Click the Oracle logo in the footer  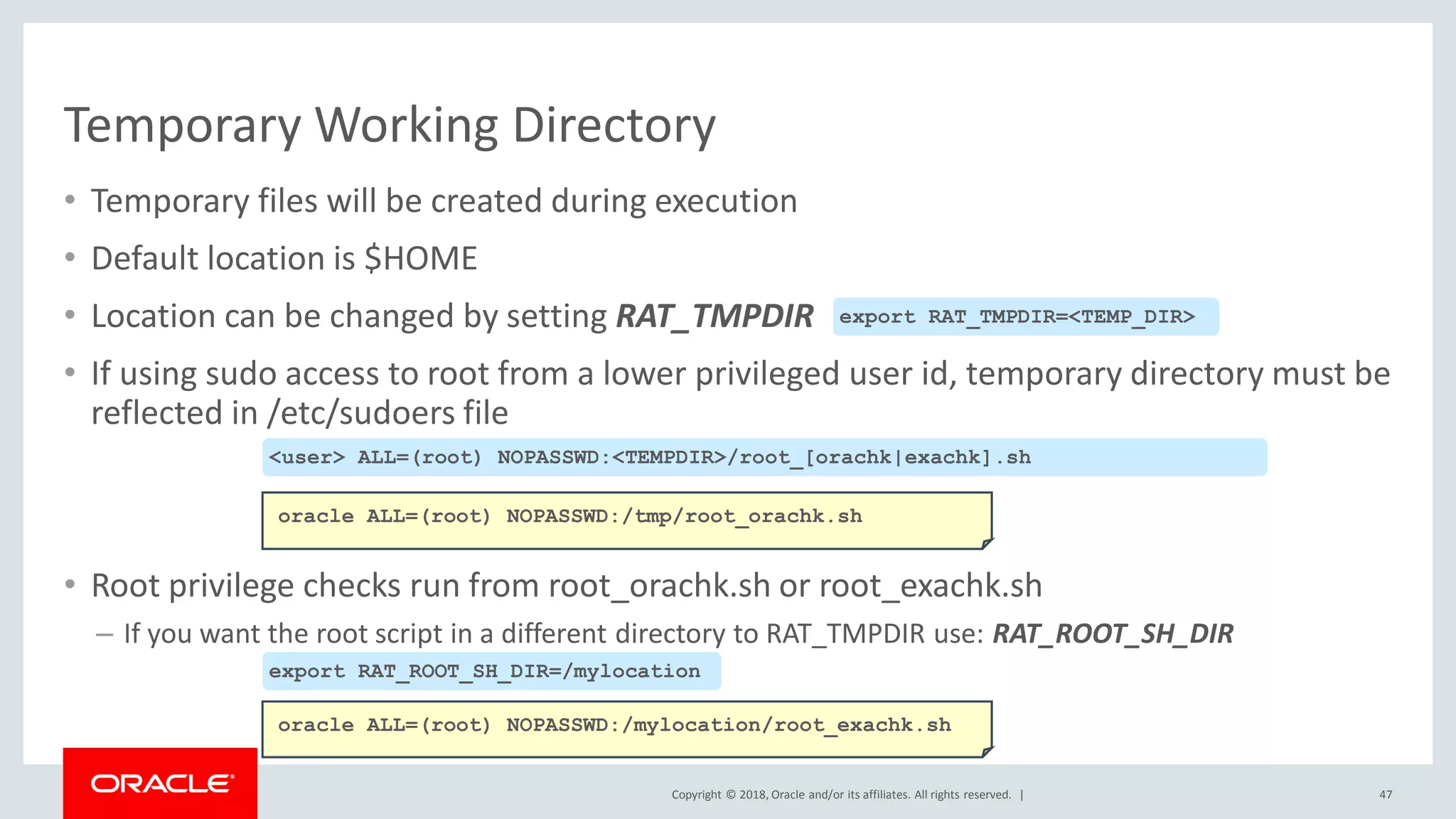(161, 783)
